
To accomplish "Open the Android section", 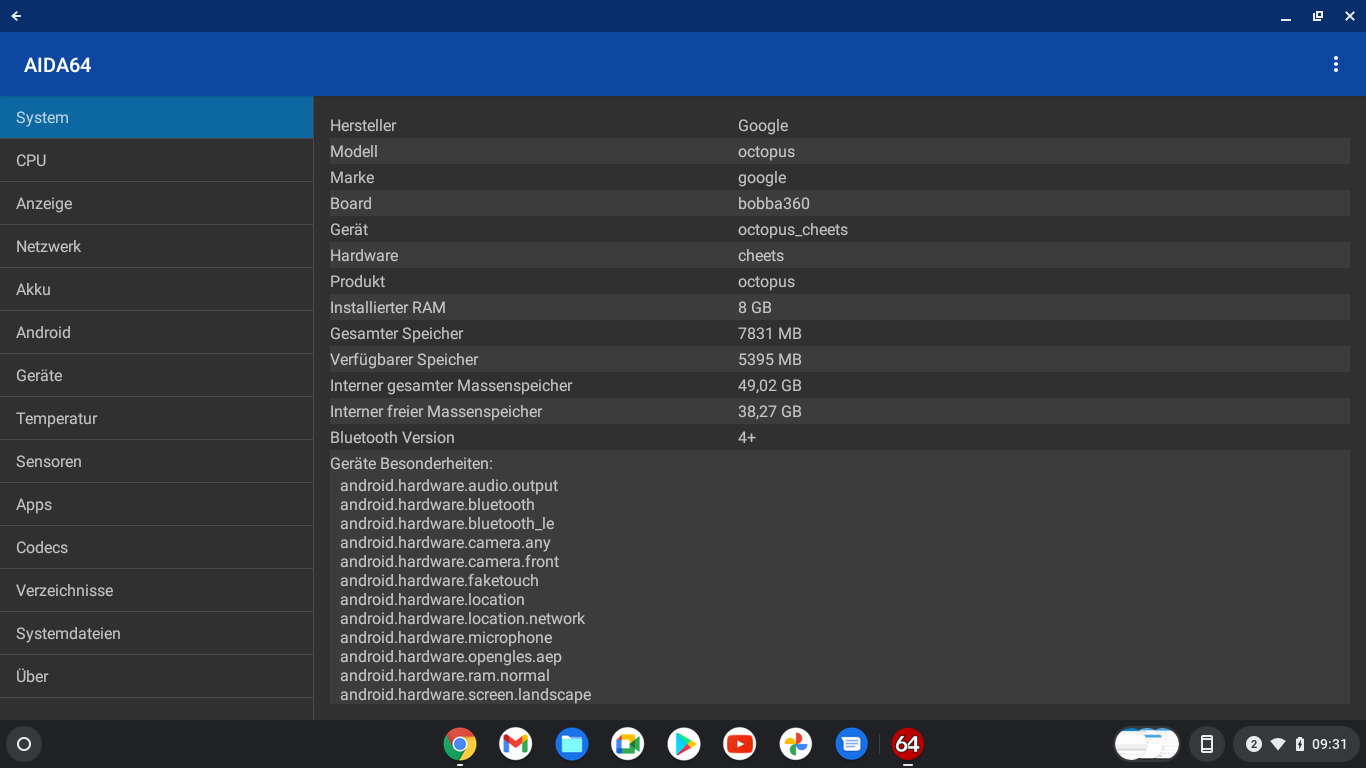I will pos(157,332).
